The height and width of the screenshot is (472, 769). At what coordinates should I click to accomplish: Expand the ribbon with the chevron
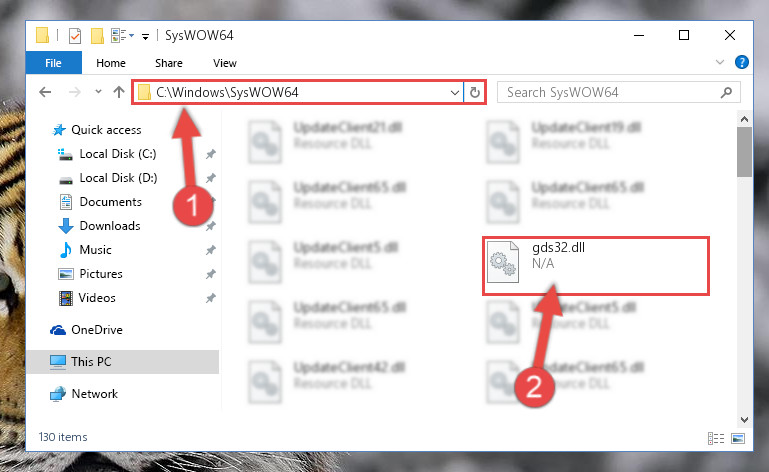click(x=719, y=62)
